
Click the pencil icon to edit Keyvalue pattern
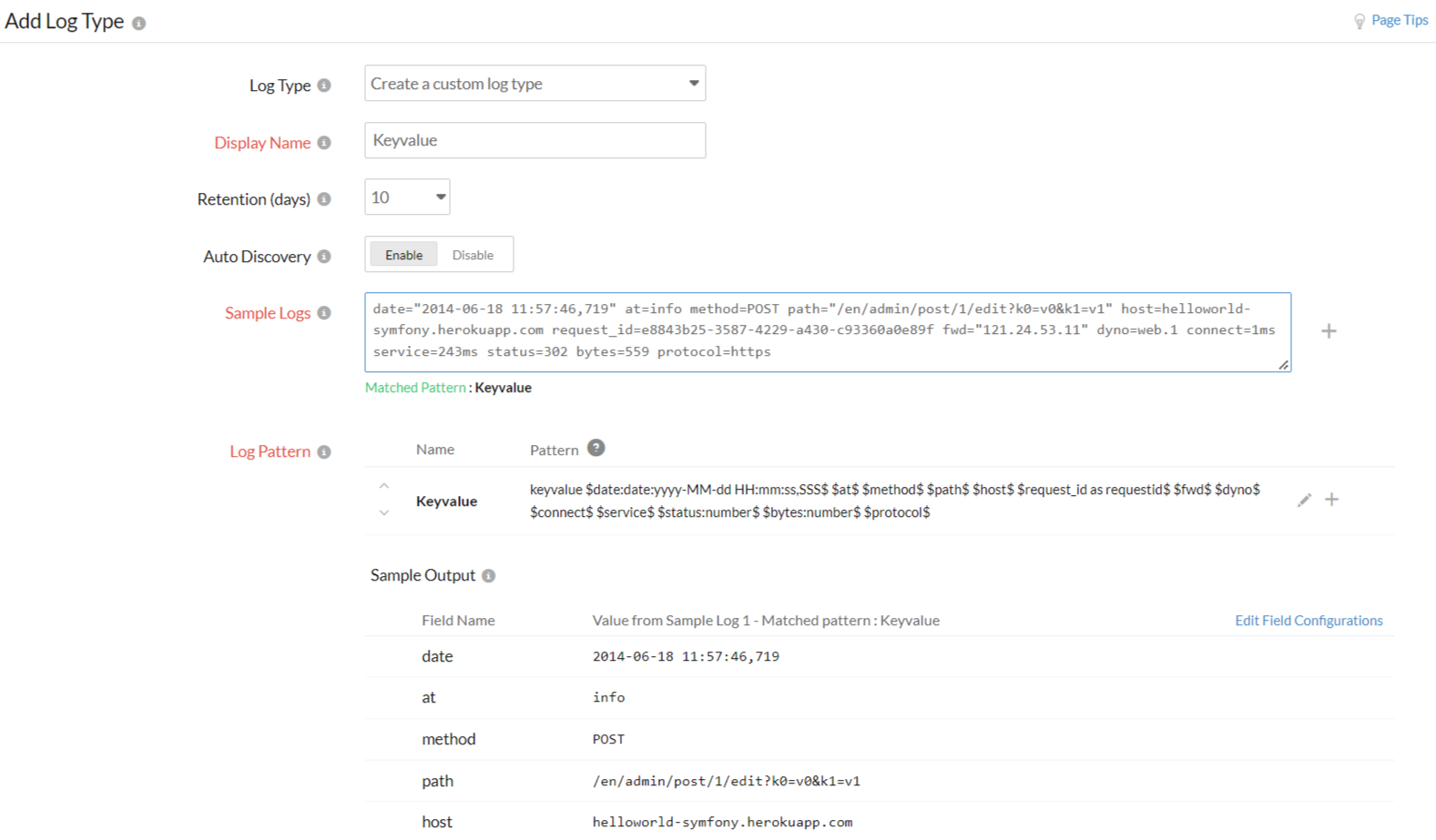1304,500
